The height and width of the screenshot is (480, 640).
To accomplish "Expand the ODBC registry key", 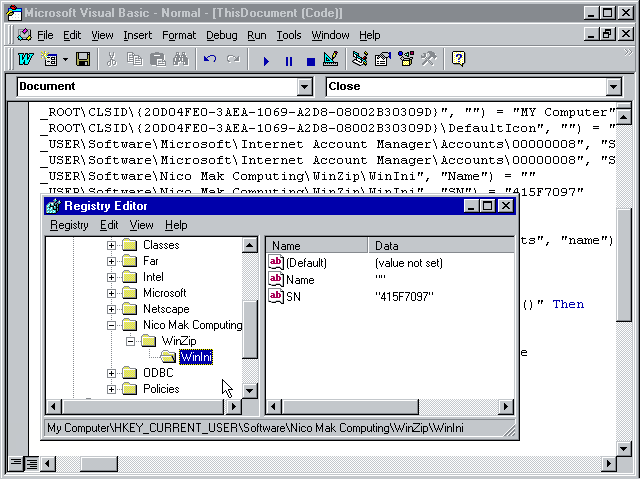I will 111,373.
